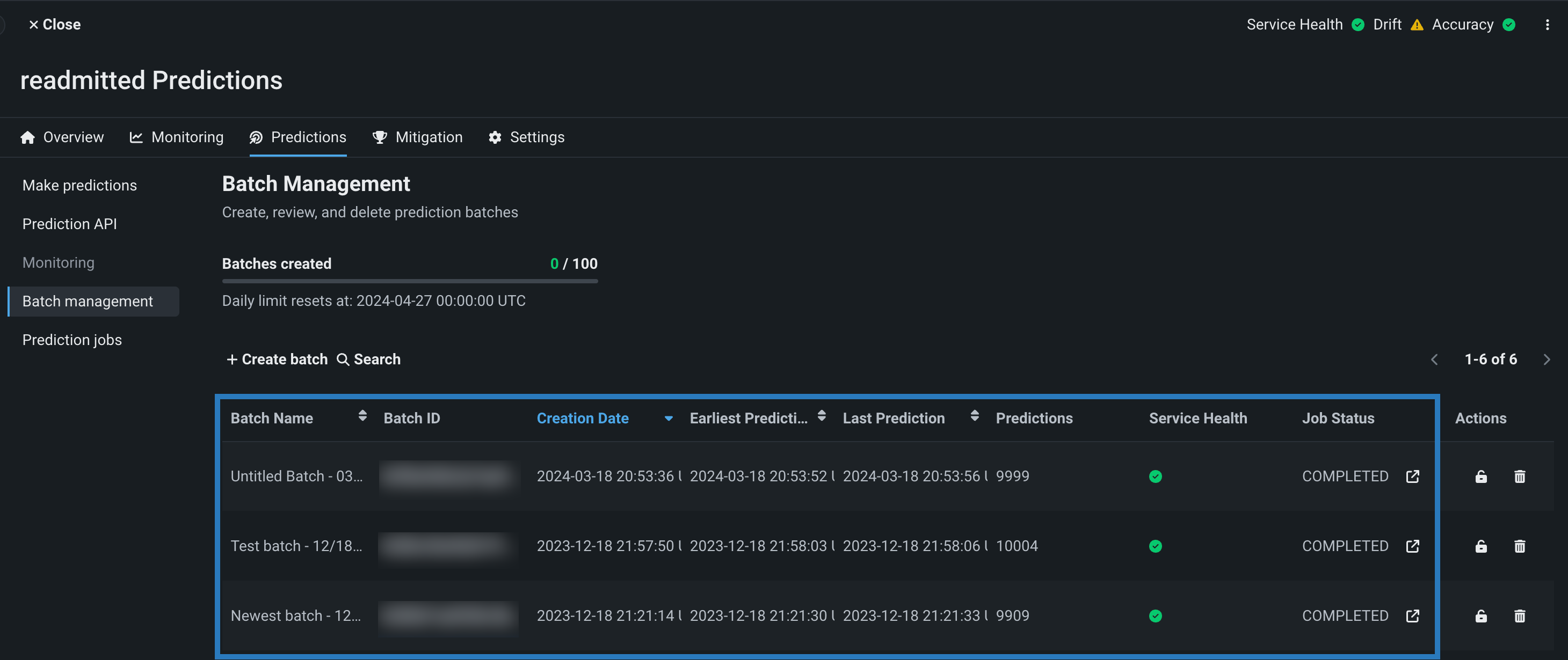Viewport: 1568px width, 660px height.
Task: Click the Create batch button
Action: (277, 360)
